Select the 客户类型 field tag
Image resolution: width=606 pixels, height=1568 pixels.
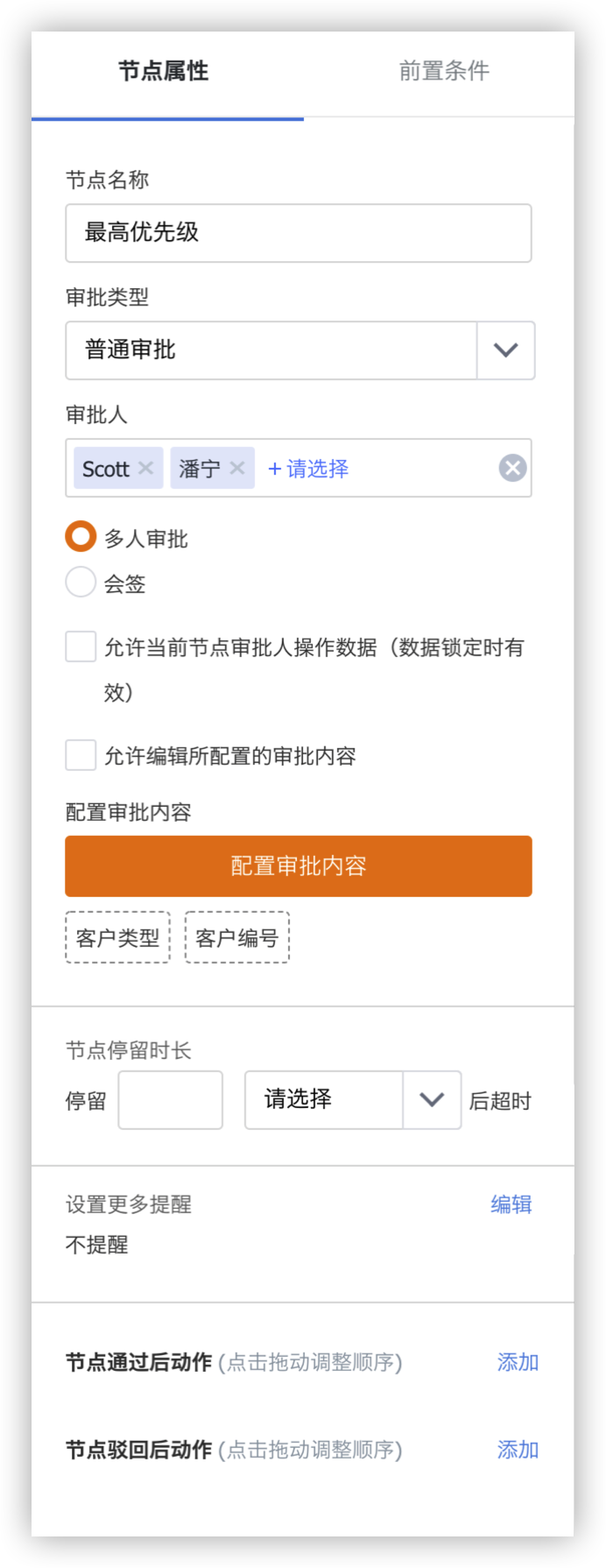click(x=117, y=937)
